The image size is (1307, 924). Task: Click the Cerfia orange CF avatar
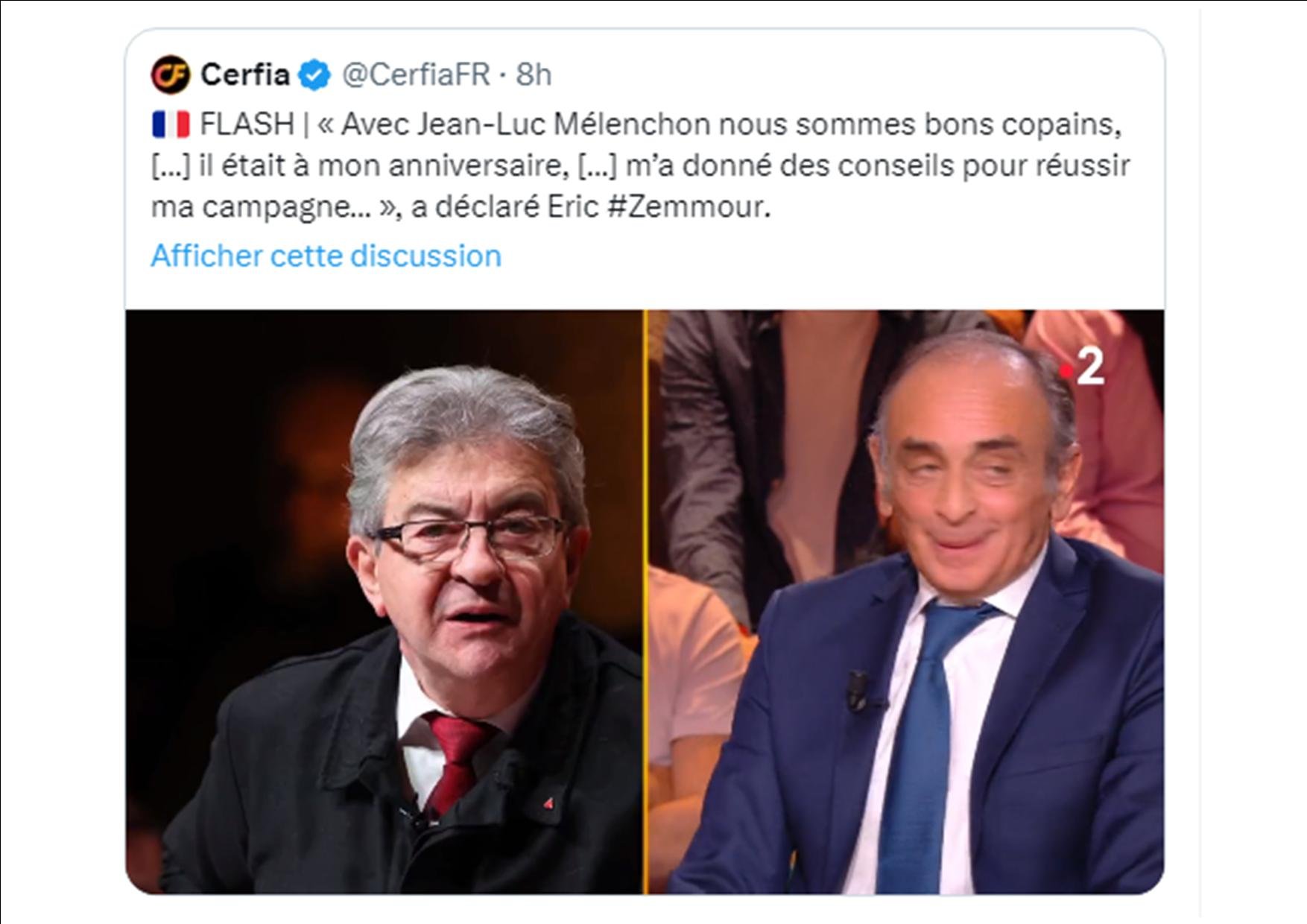[x=170, y=75]
